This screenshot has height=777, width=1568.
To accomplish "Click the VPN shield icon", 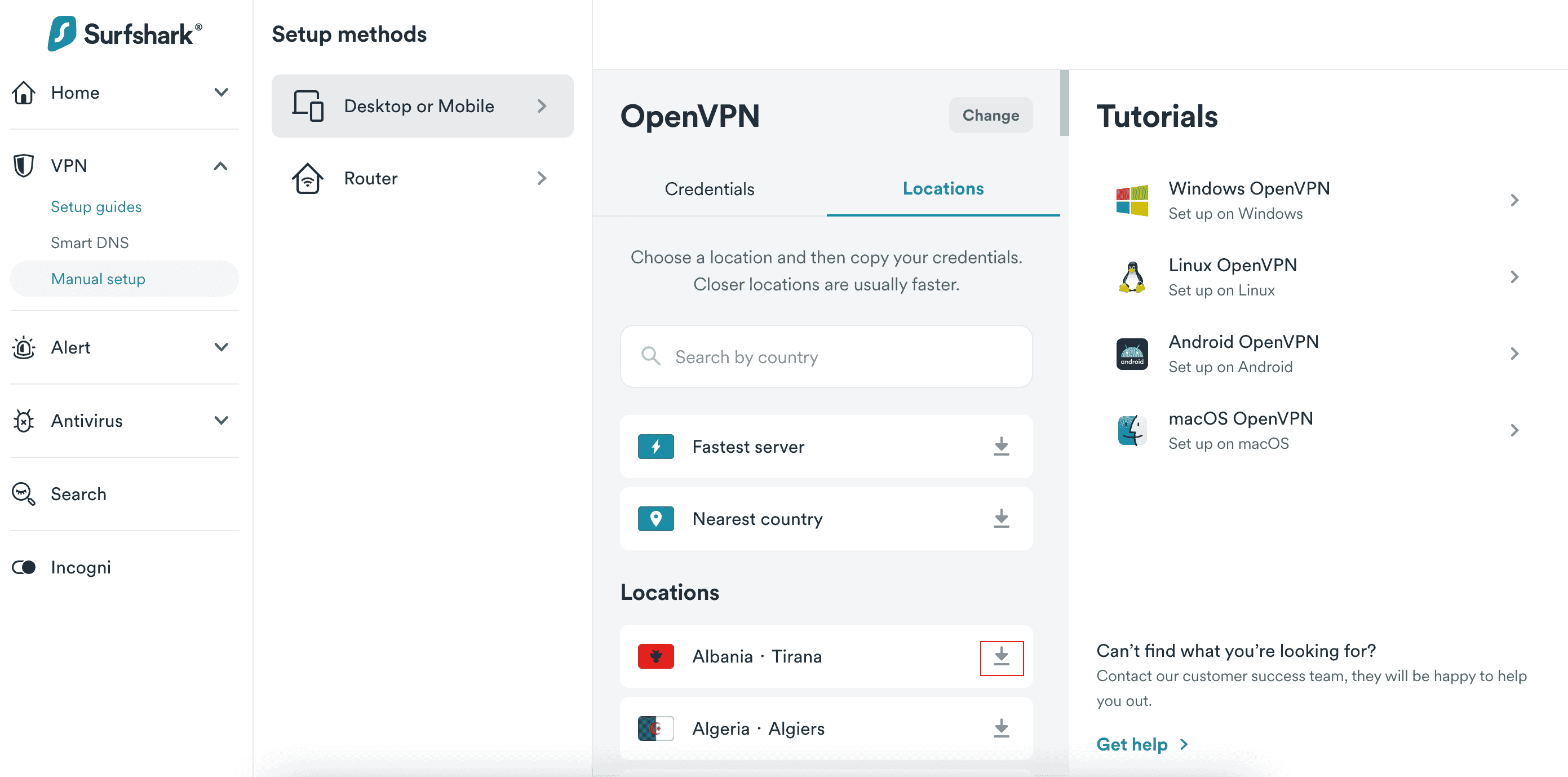I will pyautogui.click(x=24, y=166).
